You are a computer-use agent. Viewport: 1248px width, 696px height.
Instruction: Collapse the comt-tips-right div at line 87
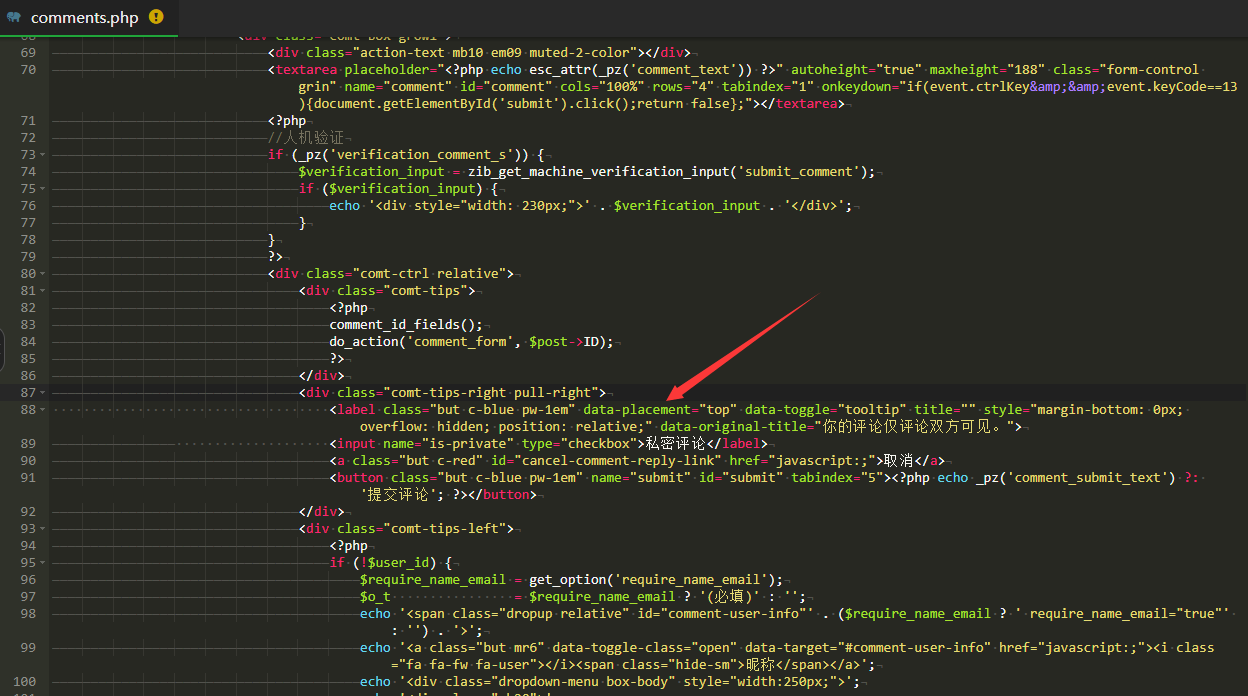pos(44,393)
